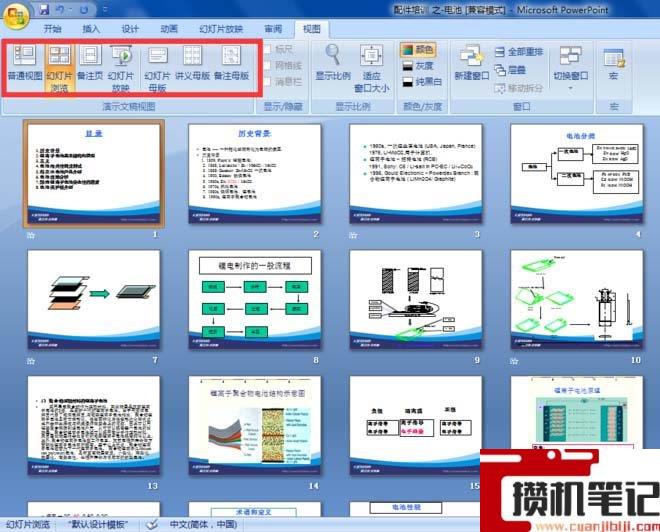Image resolution: width=660 pixels, height=532 pixels.
Task: Click status bar language 中文(简体, 中国)
Action: tap(203, 524)
